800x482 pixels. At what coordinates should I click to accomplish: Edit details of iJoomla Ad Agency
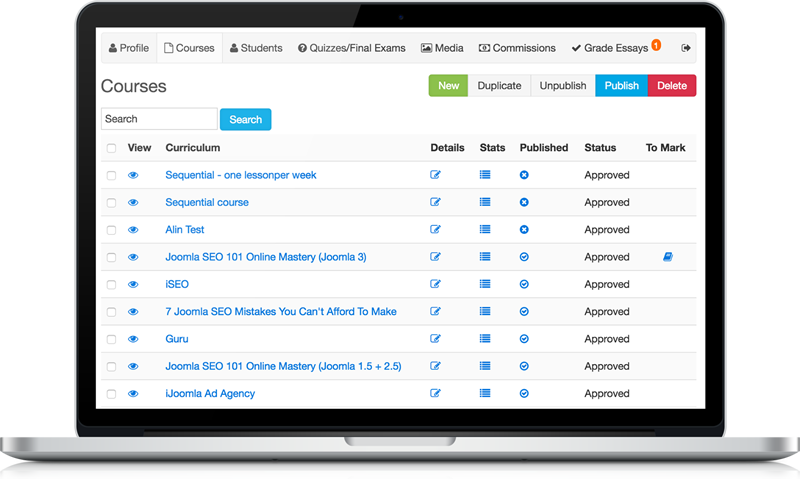(x=435, y=393)
